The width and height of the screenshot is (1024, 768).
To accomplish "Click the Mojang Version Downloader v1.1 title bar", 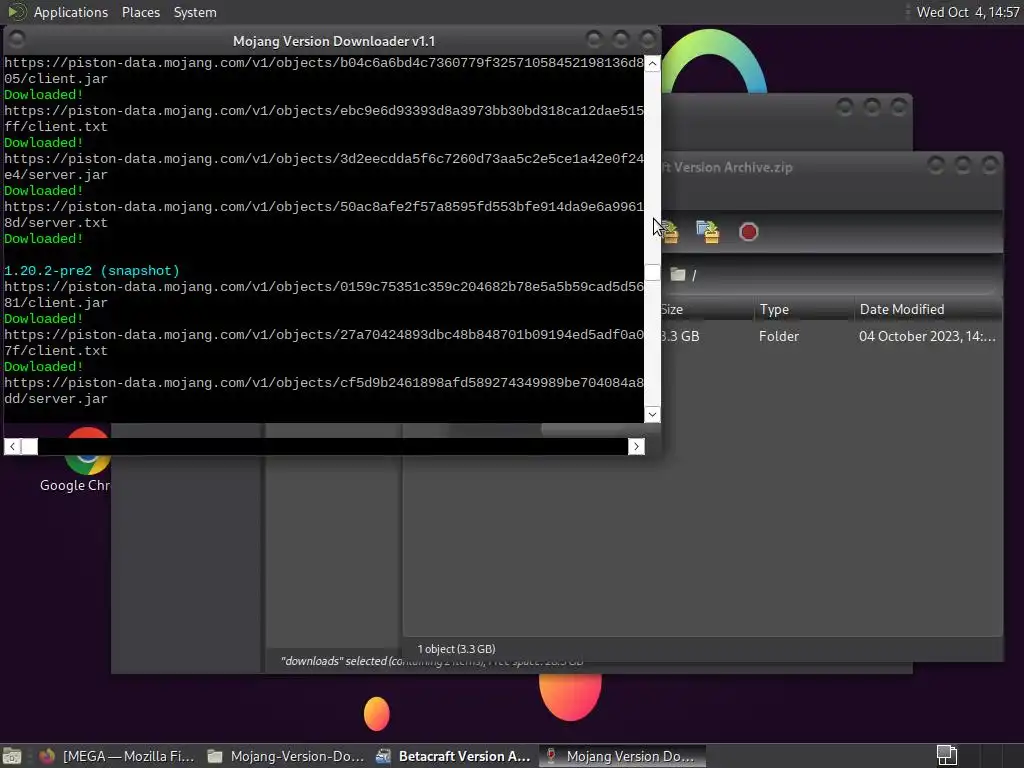I will (334, 41).
